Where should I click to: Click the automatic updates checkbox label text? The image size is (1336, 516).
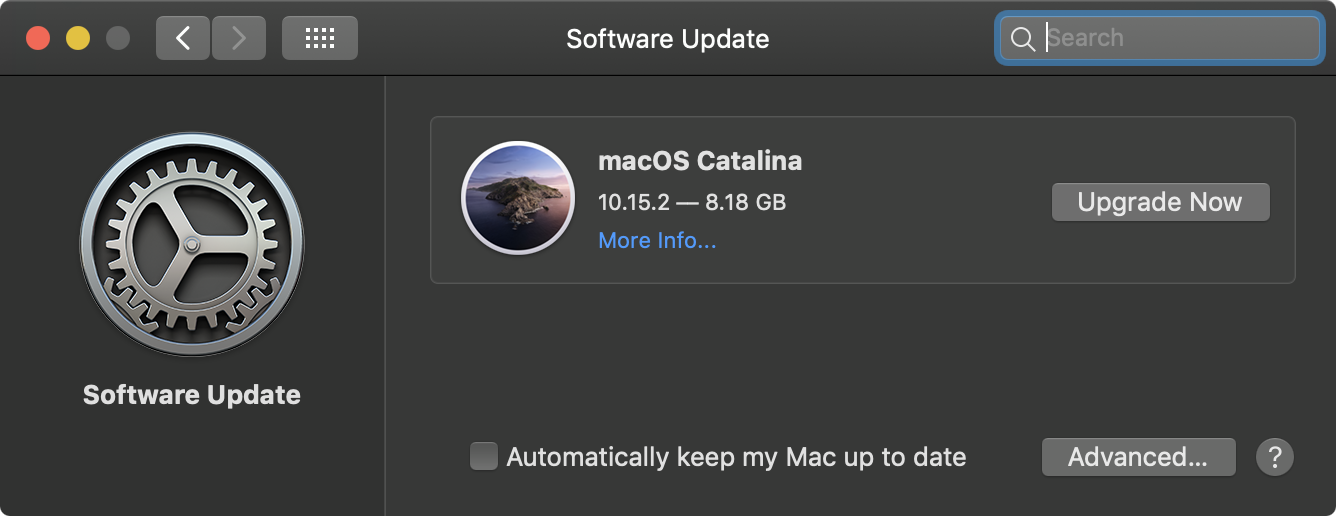pyautogui.click(x=736, y=457)
